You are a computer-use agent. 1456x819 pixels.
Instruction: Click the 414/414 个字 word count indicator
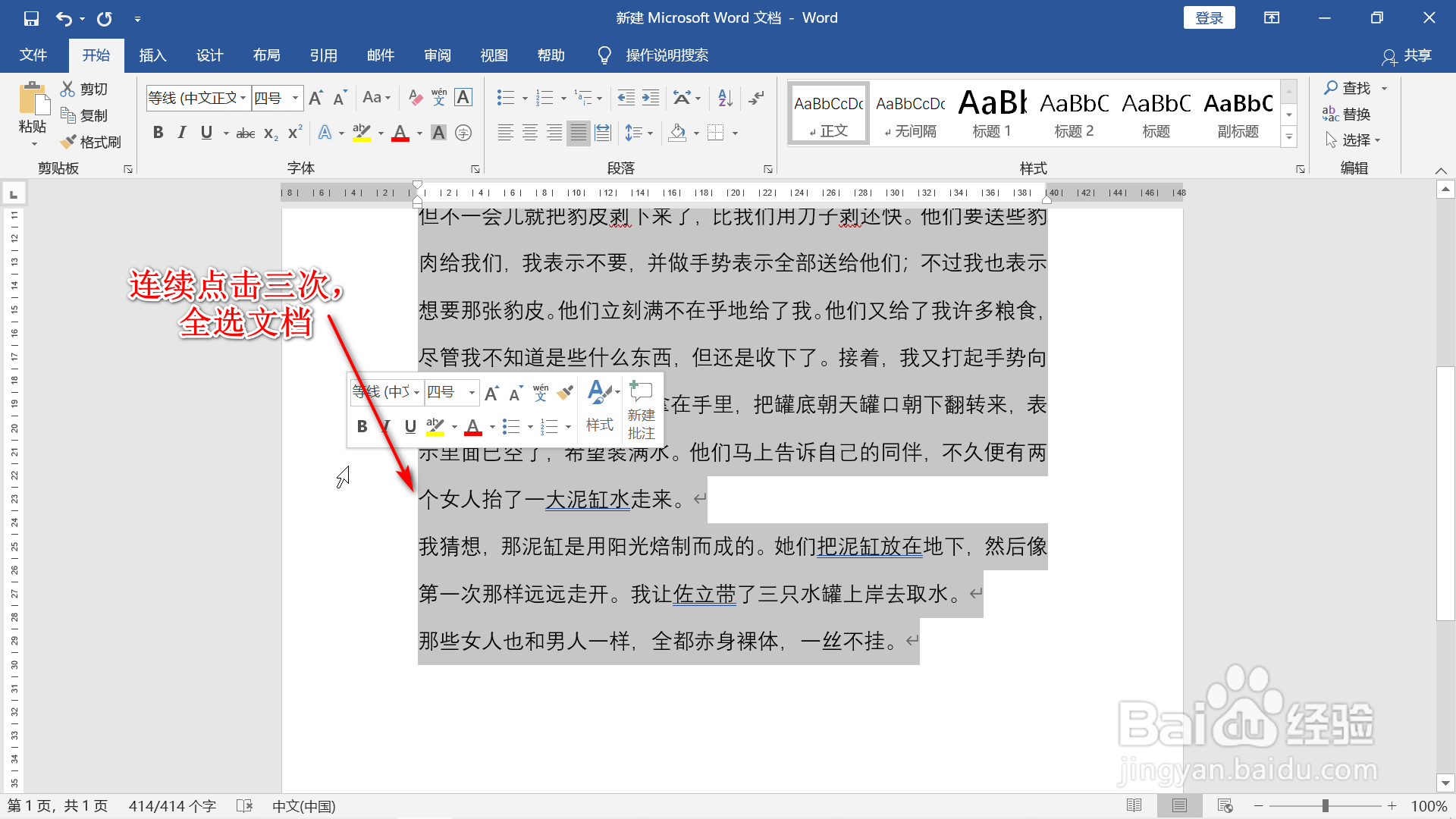[172, 805]
